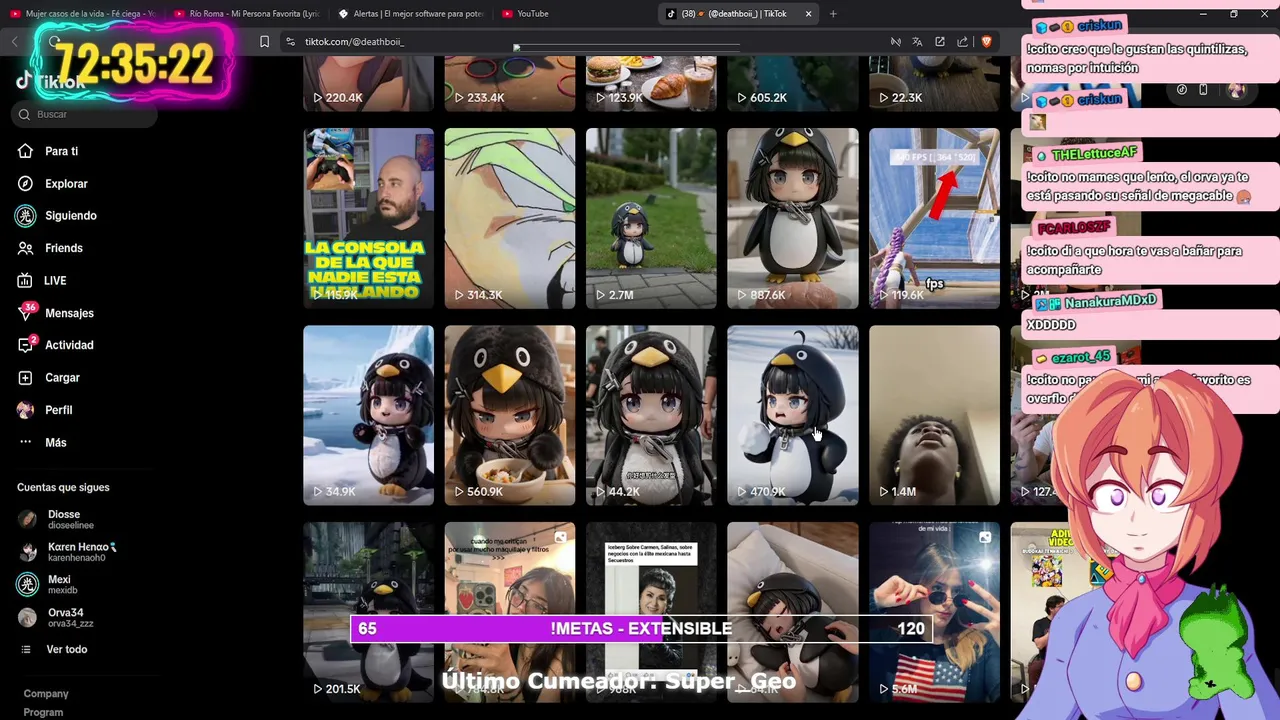Viewport: 1280px width, 720px height.
Task: Click the !METAS - EXTENSIBLE goal bar
Action: [641, 629]
